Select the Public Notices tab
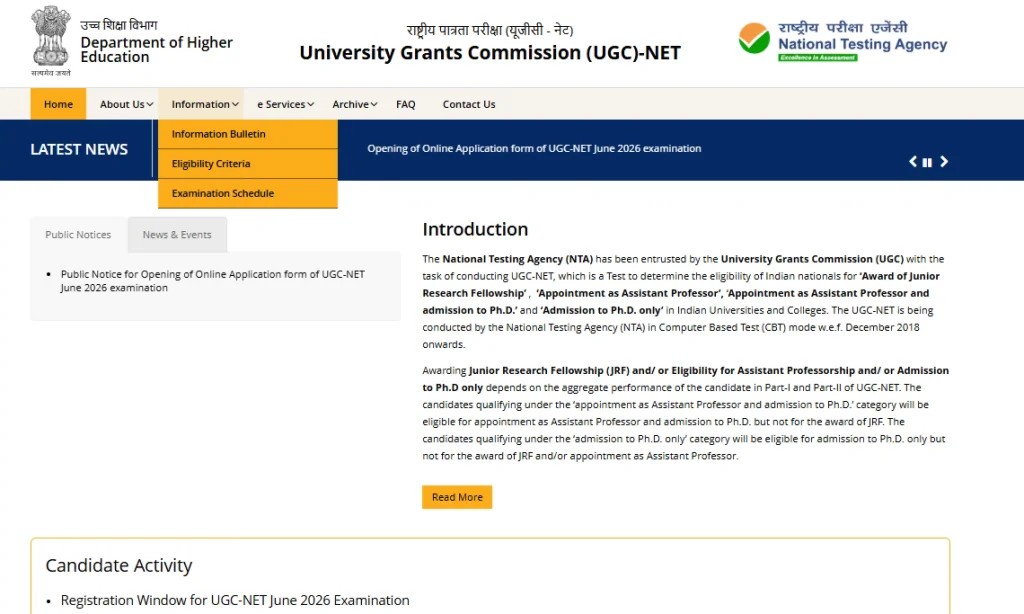The image size is (1024, 614). click(77, 234)
